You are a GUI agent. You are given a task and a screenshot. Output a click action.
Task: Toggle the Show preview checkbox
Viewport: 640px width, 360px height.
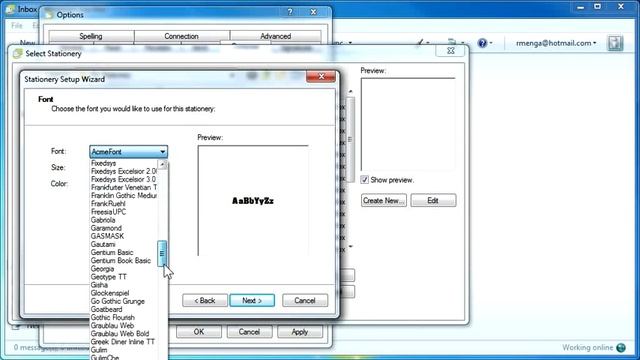pyautogui.click(x=364, y=180)
